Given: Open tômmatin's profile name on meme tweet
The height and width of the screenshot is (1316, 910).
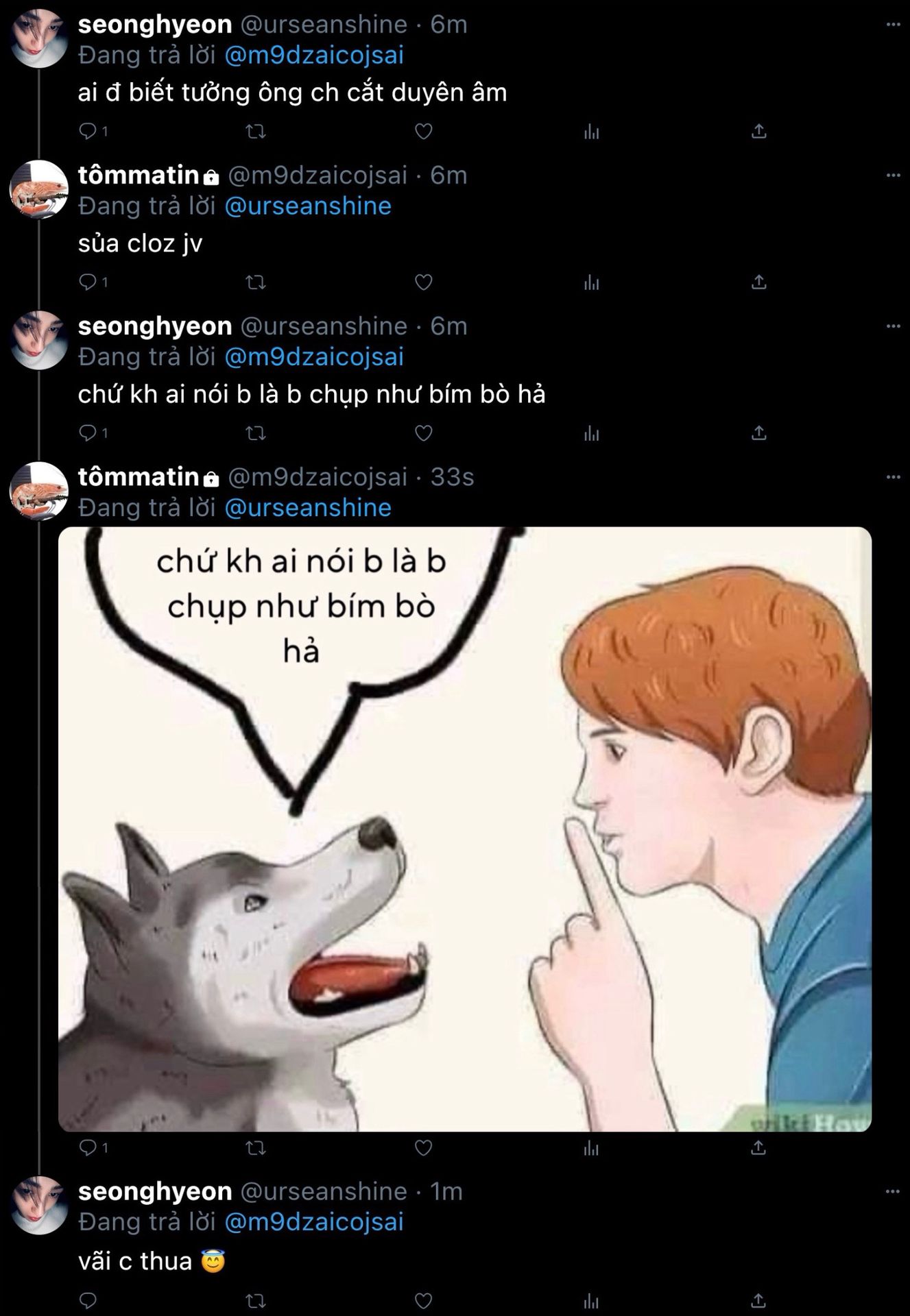Looking at the screenshot, I should pyautogui.click(x=139, y=477).
